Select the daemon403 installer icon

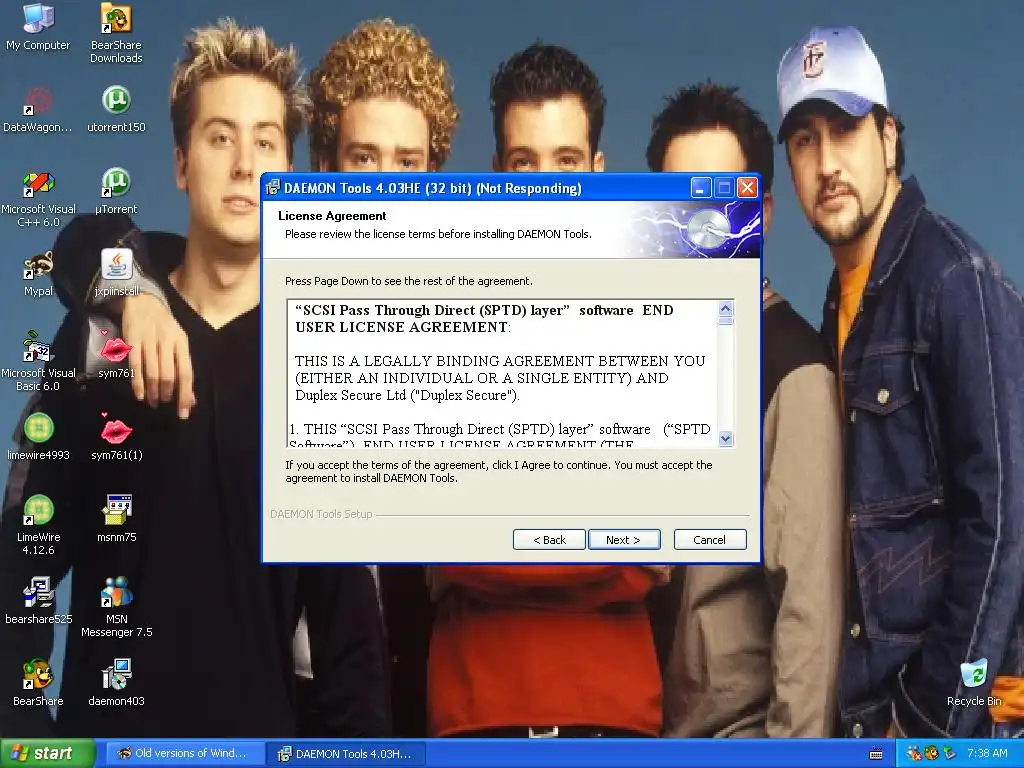[x=116, y=682]
